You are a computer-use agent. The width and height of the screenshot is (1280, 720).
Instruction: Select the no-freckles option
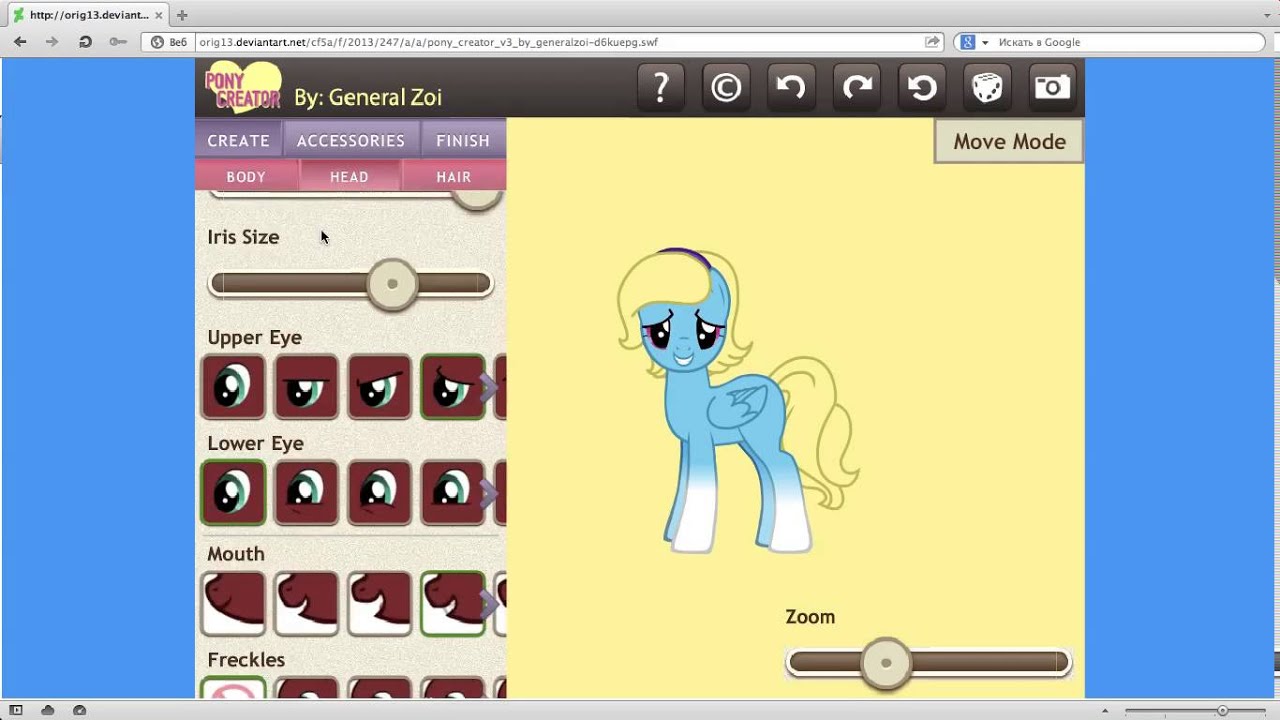coord(233,688)
